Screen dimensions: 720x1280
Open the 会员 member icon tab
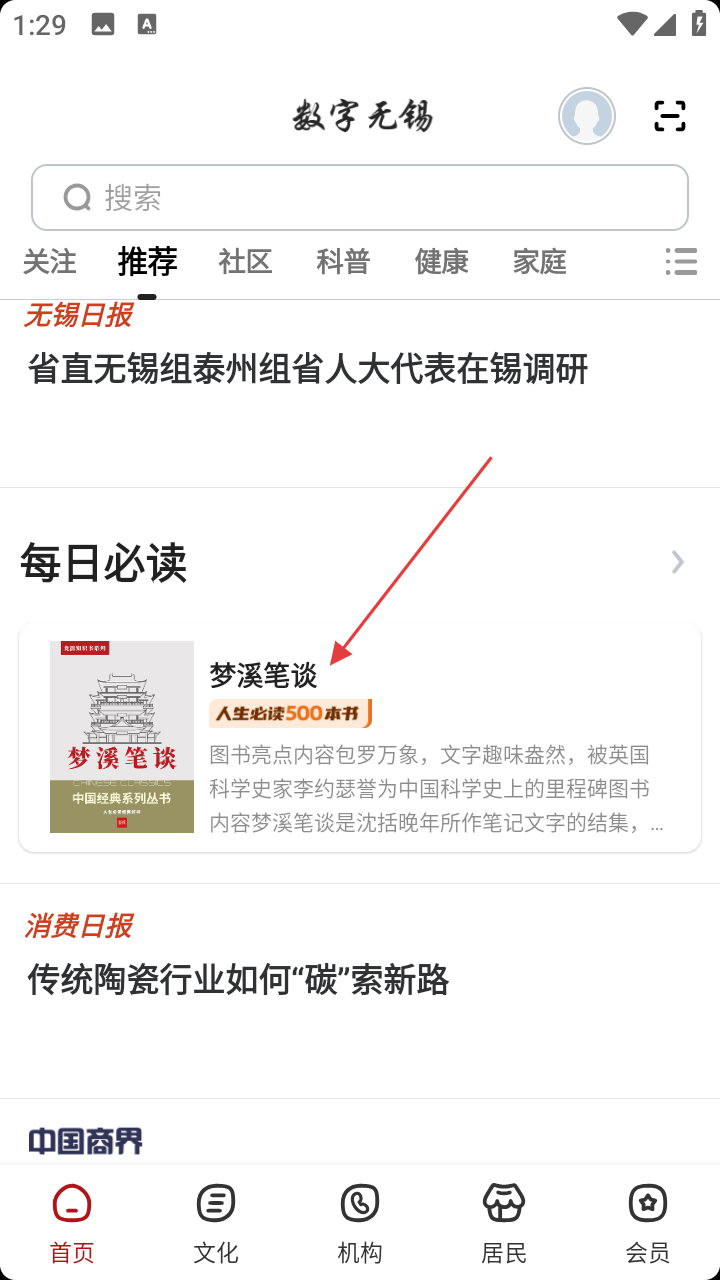(x=648, y=1223)
